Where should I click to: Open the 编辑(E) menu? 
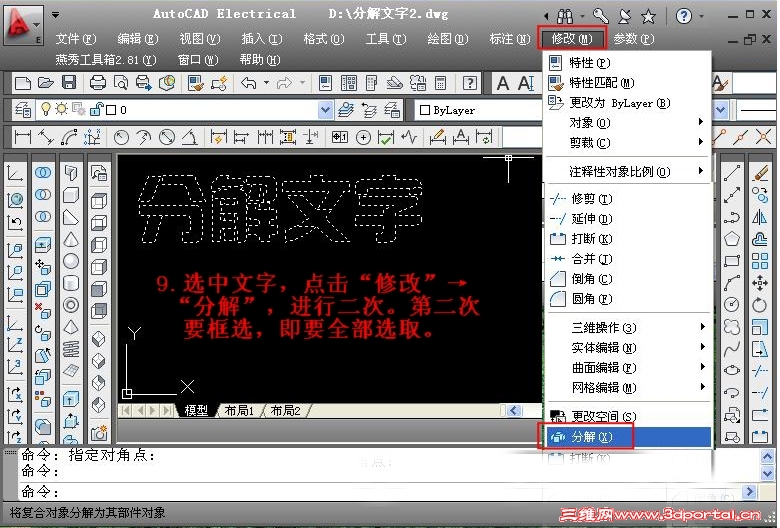(138, 39)
